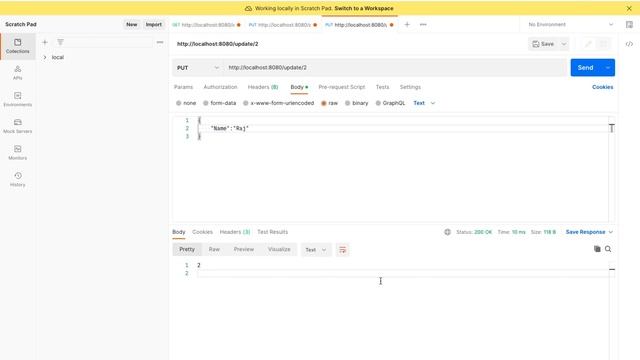Open the Send options arrow

coord(608,68)
